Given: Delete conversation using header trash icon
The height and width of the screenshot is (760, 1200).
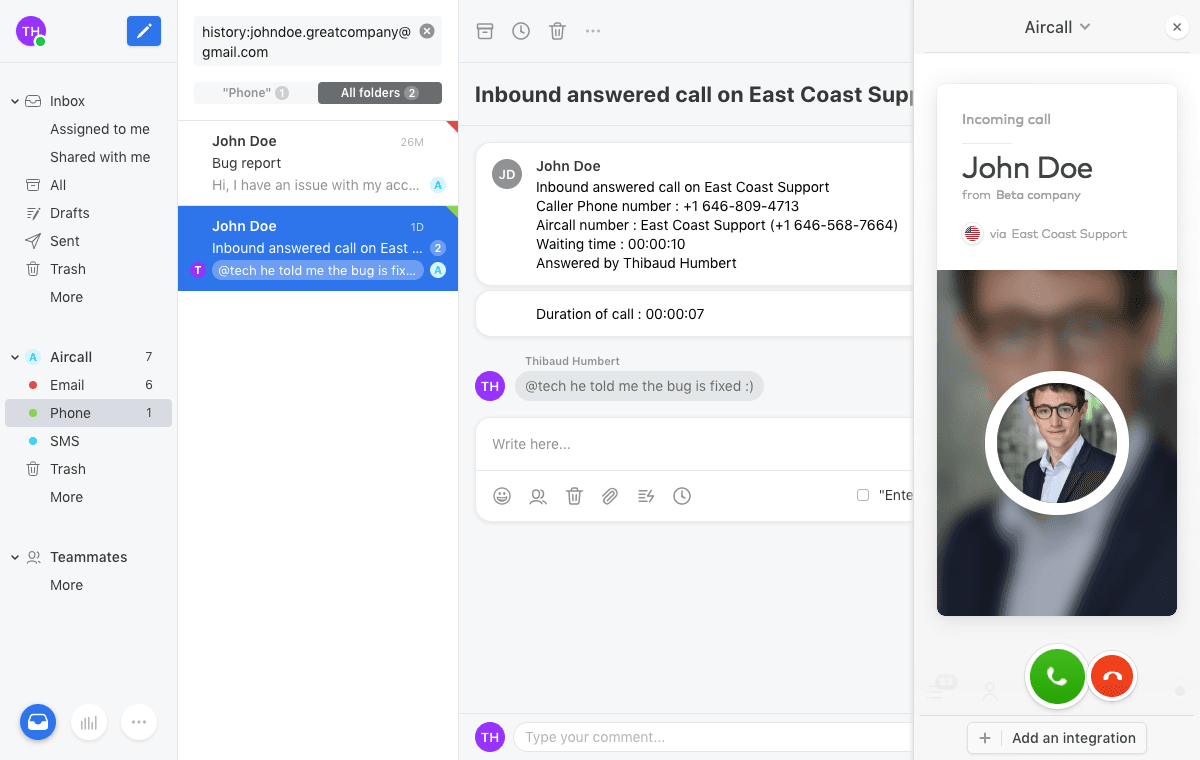Looking at the screenshot, I should (557, 31).
